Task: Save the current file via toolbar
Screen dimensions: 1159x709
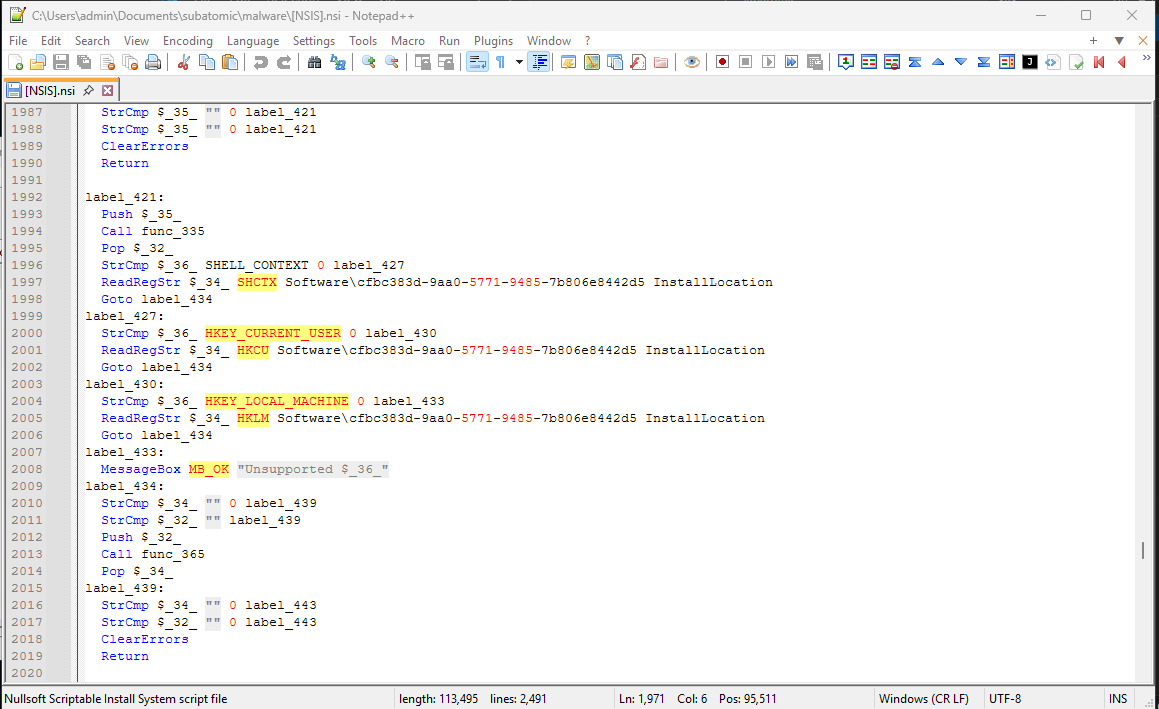Action: pyautogui.click(x=61, y=62)
